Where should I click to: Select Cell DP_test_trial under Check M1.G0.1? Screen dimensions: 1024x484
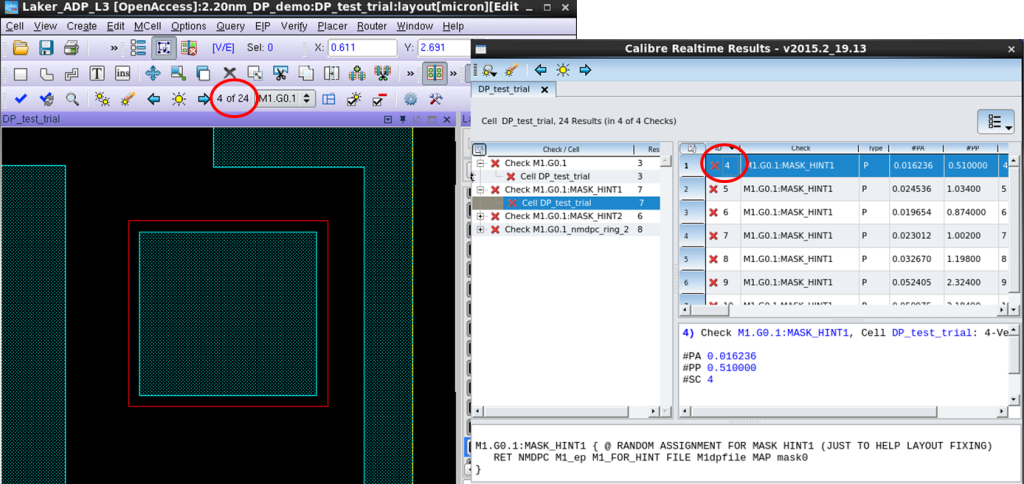[x=555, y=176]
